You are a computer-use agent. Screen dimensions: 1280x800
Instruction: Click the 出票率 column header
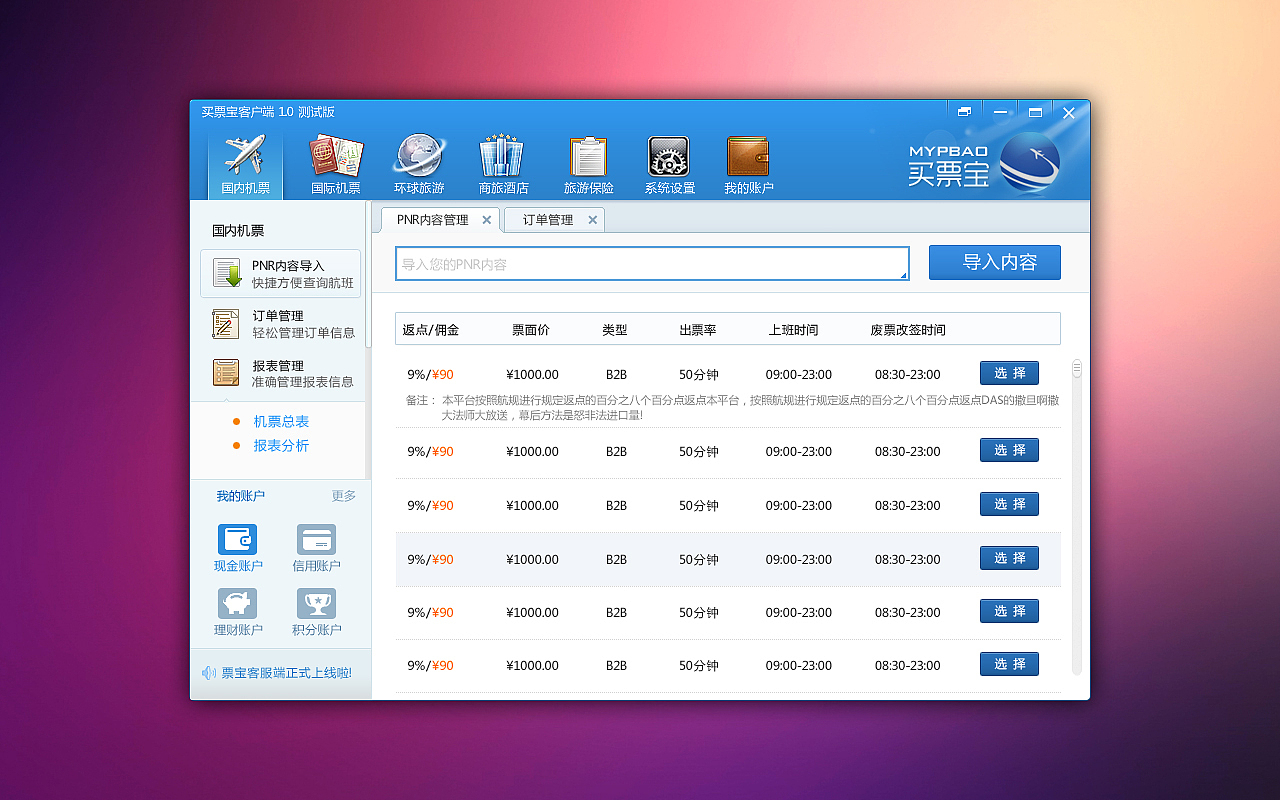[x=698, y=330]
